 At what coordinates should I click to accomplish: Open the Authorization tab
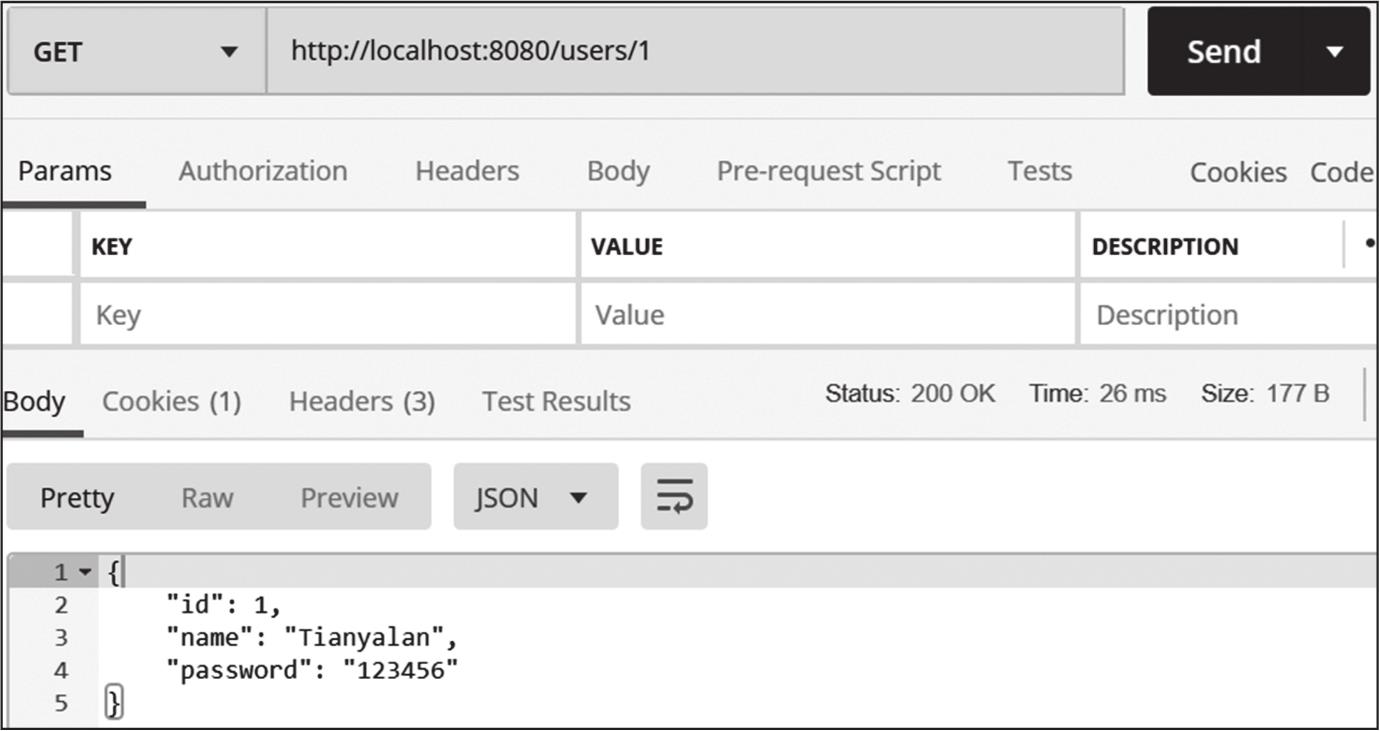click(263, 171)
